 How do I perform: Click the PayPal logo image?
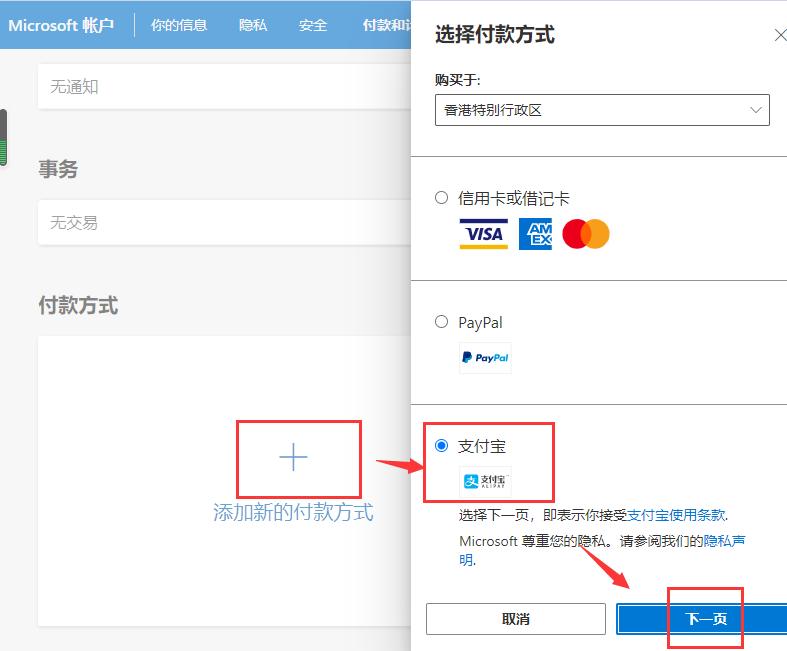pyautogui.click(x=485, y=358)
